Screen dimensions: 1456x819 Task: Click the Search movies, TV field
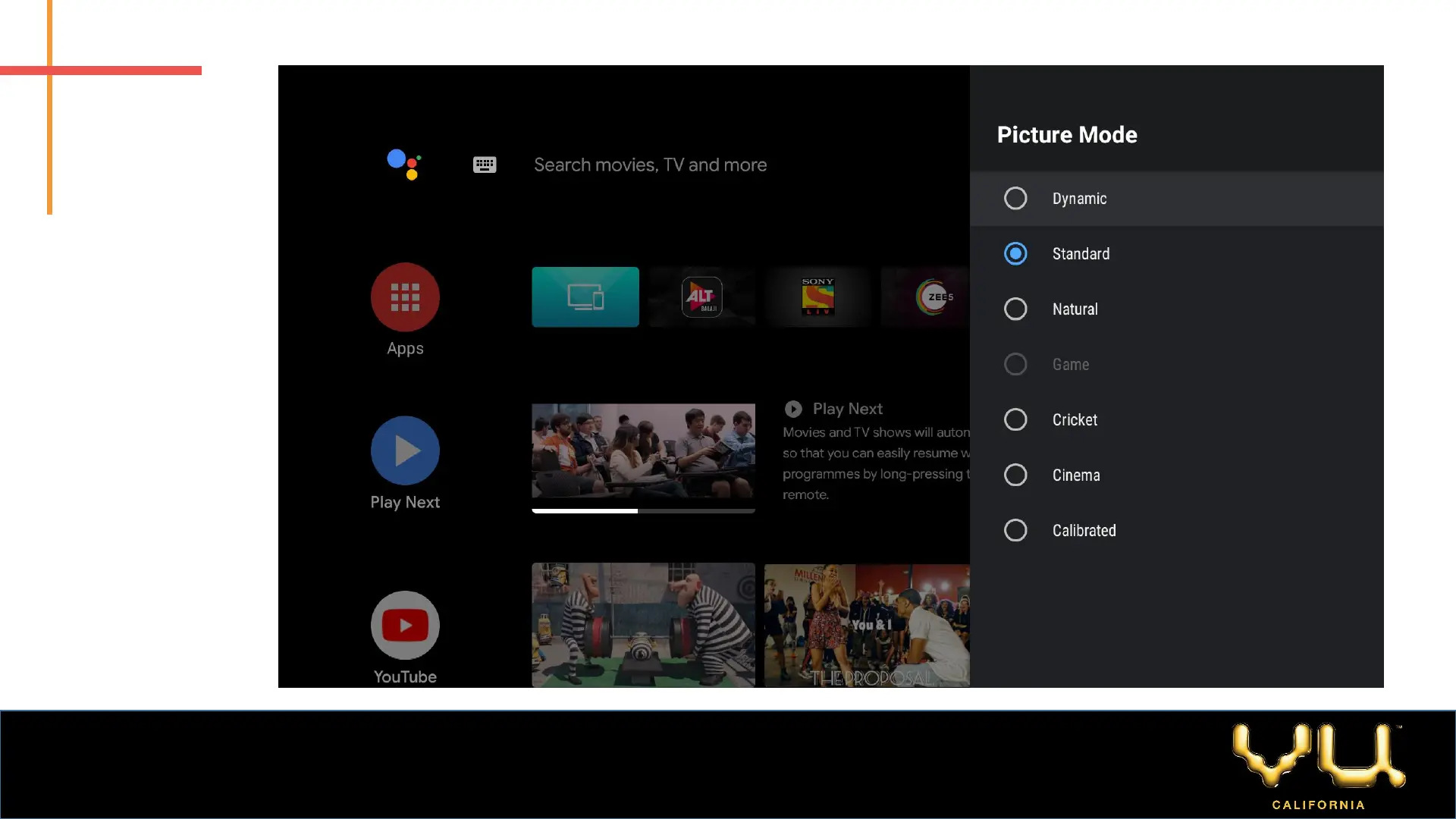pos(650,165)
